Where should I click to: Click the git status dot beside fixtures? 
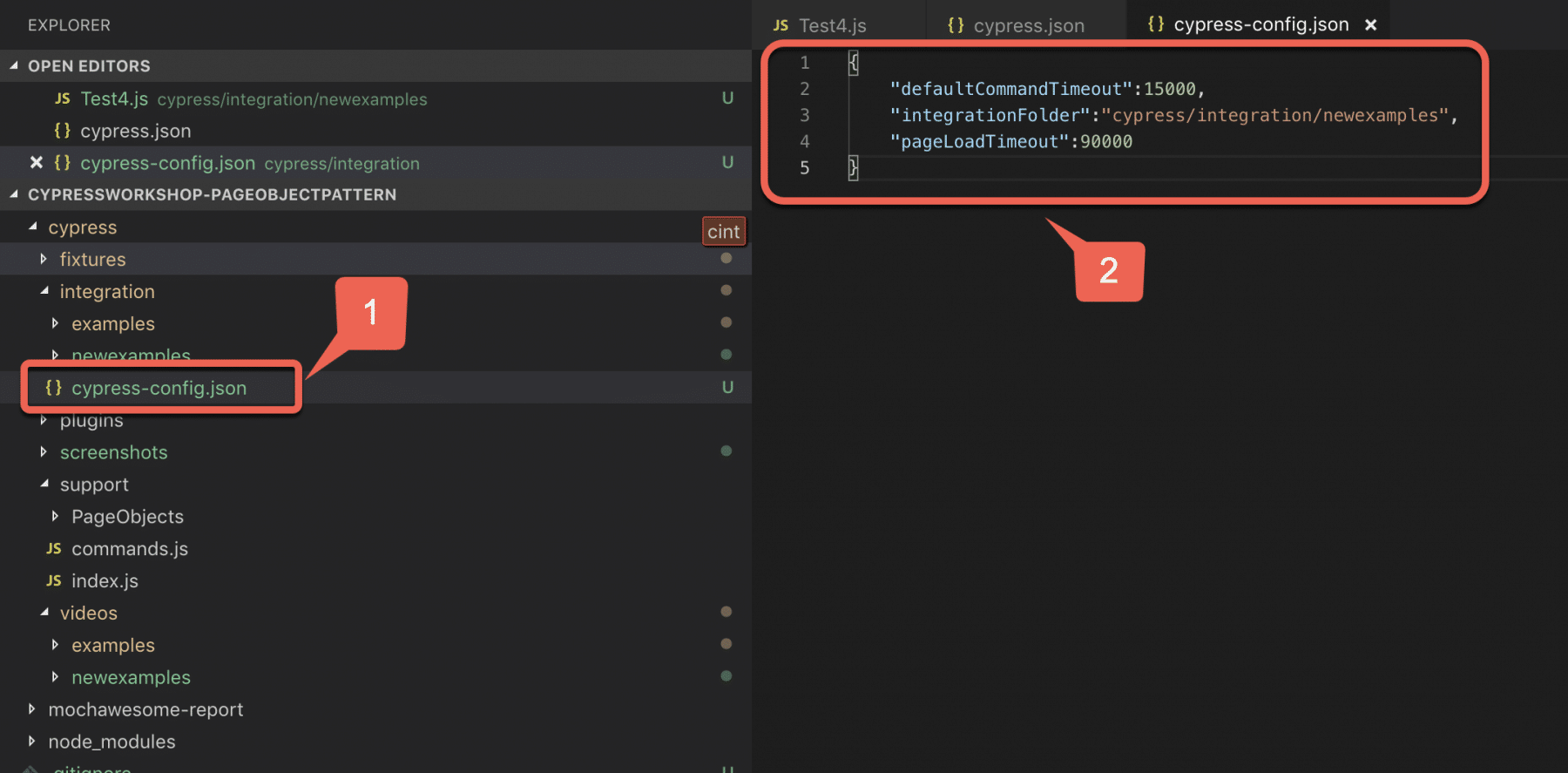tap(727, 258)
